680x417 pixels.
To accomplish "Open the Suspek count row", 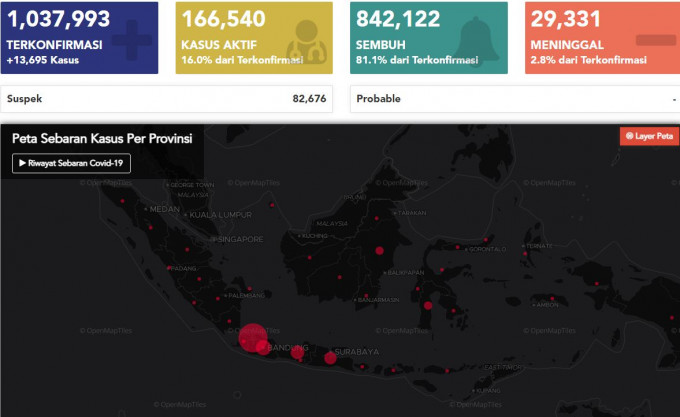I will point(168,99).
